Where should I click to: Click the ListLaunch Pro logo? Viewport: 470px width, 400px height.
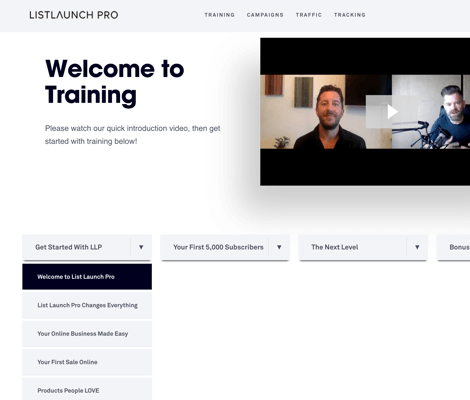point(74,15)
